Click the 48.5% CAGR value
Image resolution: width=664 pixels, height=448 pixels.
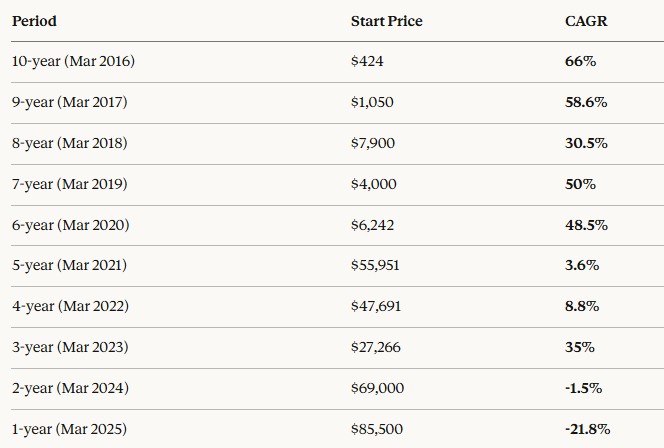coord(587,225)
